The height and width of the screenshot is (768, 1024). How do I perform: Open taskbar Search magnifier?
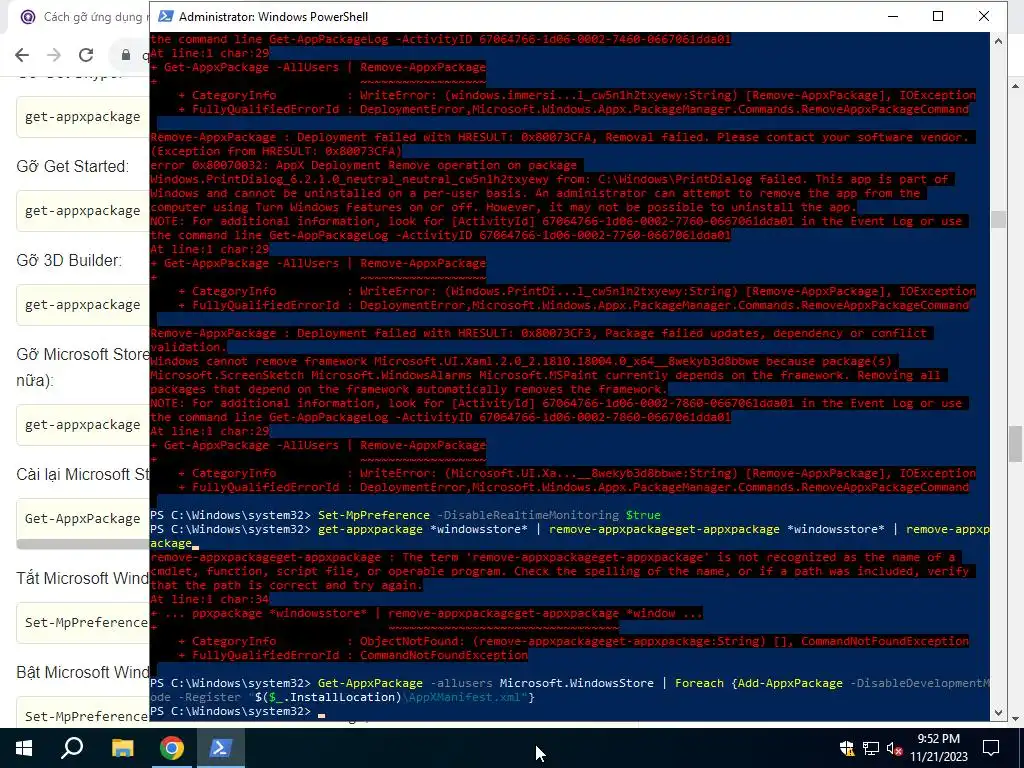[x=72, y=748]
